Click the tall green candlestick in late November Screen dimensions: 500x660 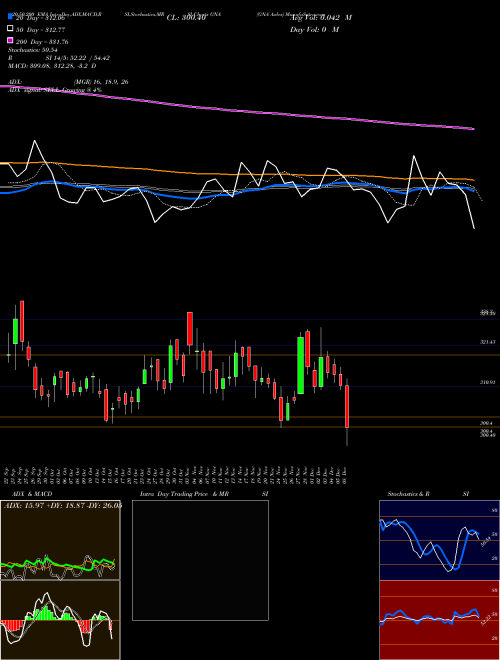pos(301,365)
